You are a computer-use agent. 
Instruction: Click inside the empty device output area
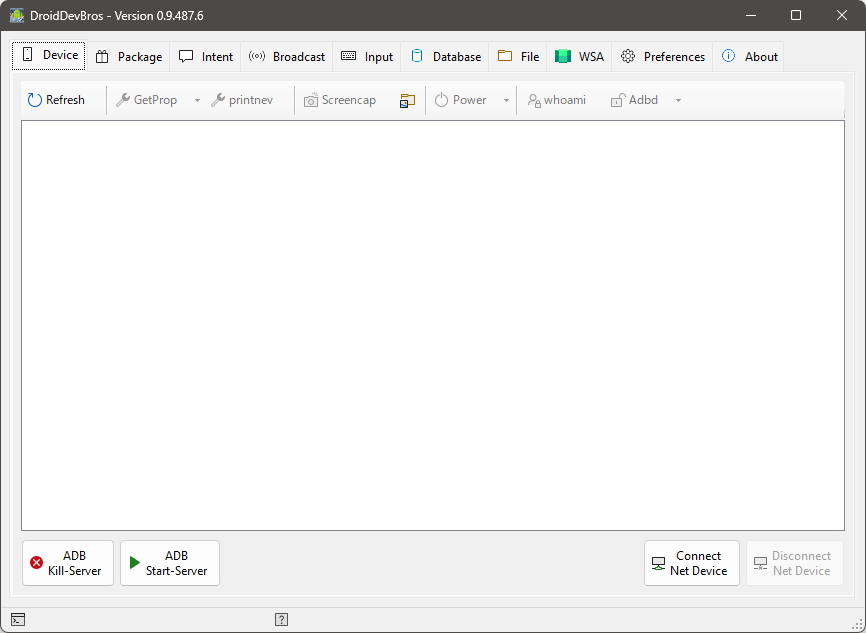[x=433, y=325]
